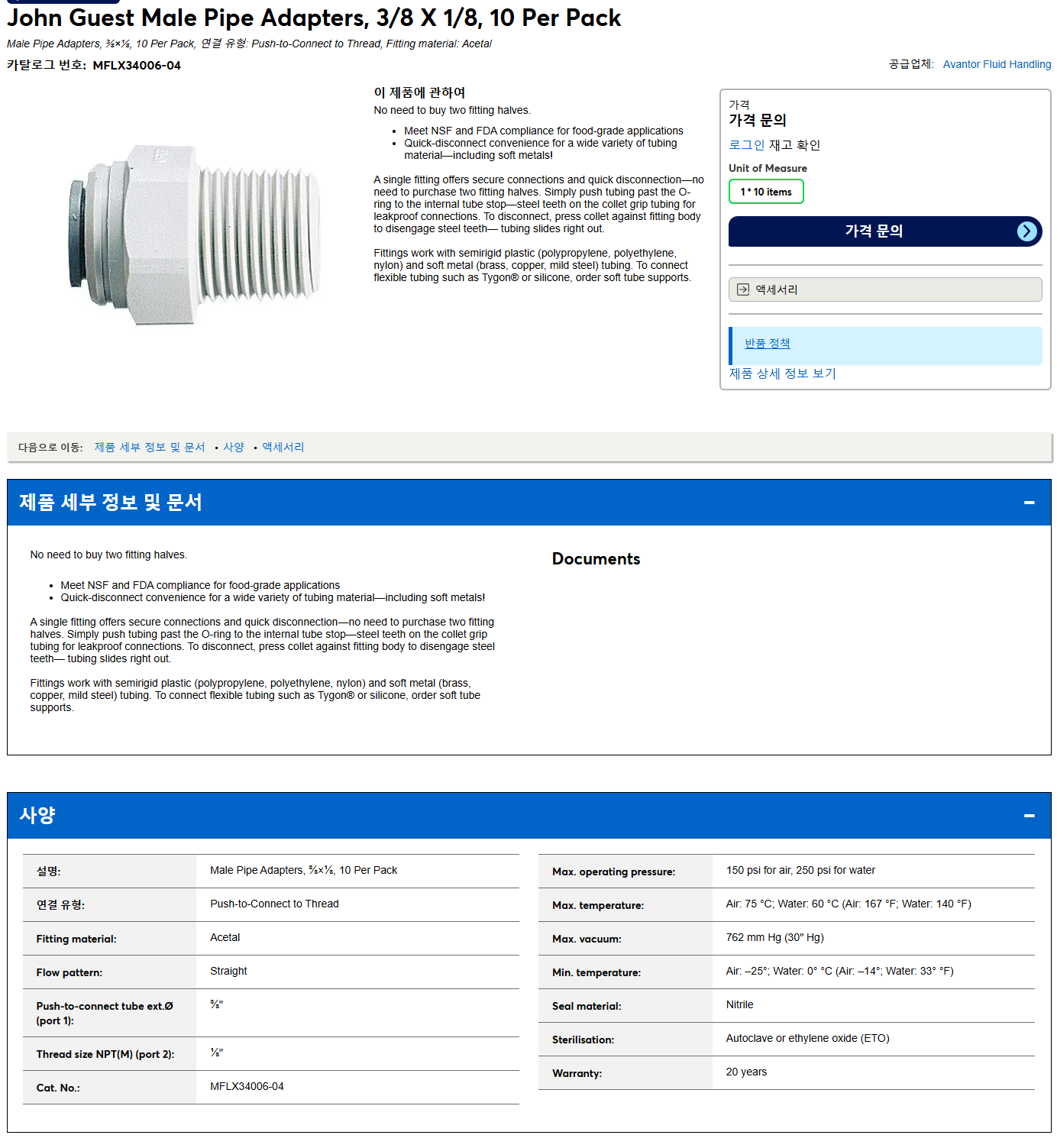Jump to 액세서리 anchor link

[283, 448]
